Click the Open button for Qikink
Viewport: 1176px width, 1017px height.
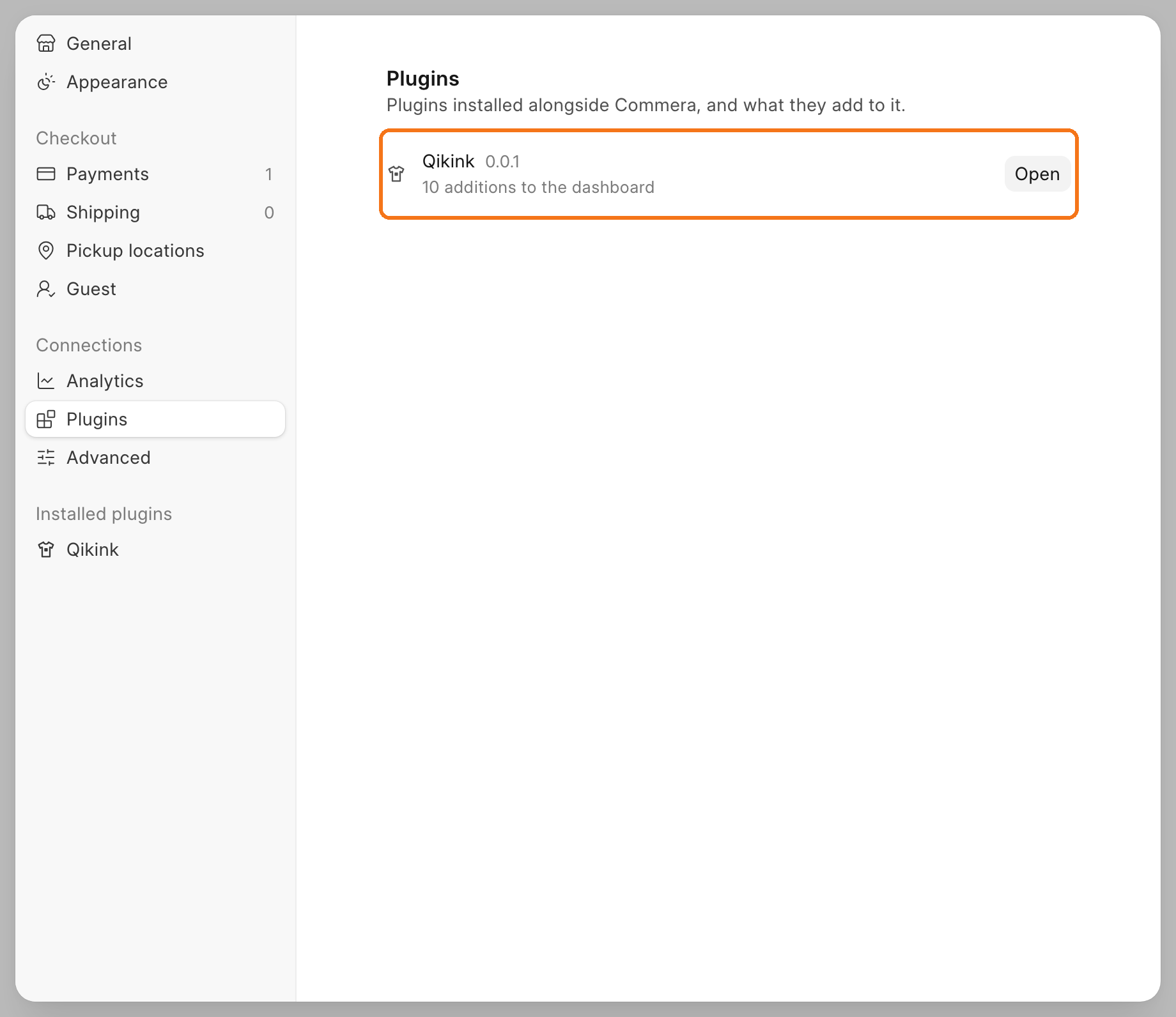[1037, 174]
